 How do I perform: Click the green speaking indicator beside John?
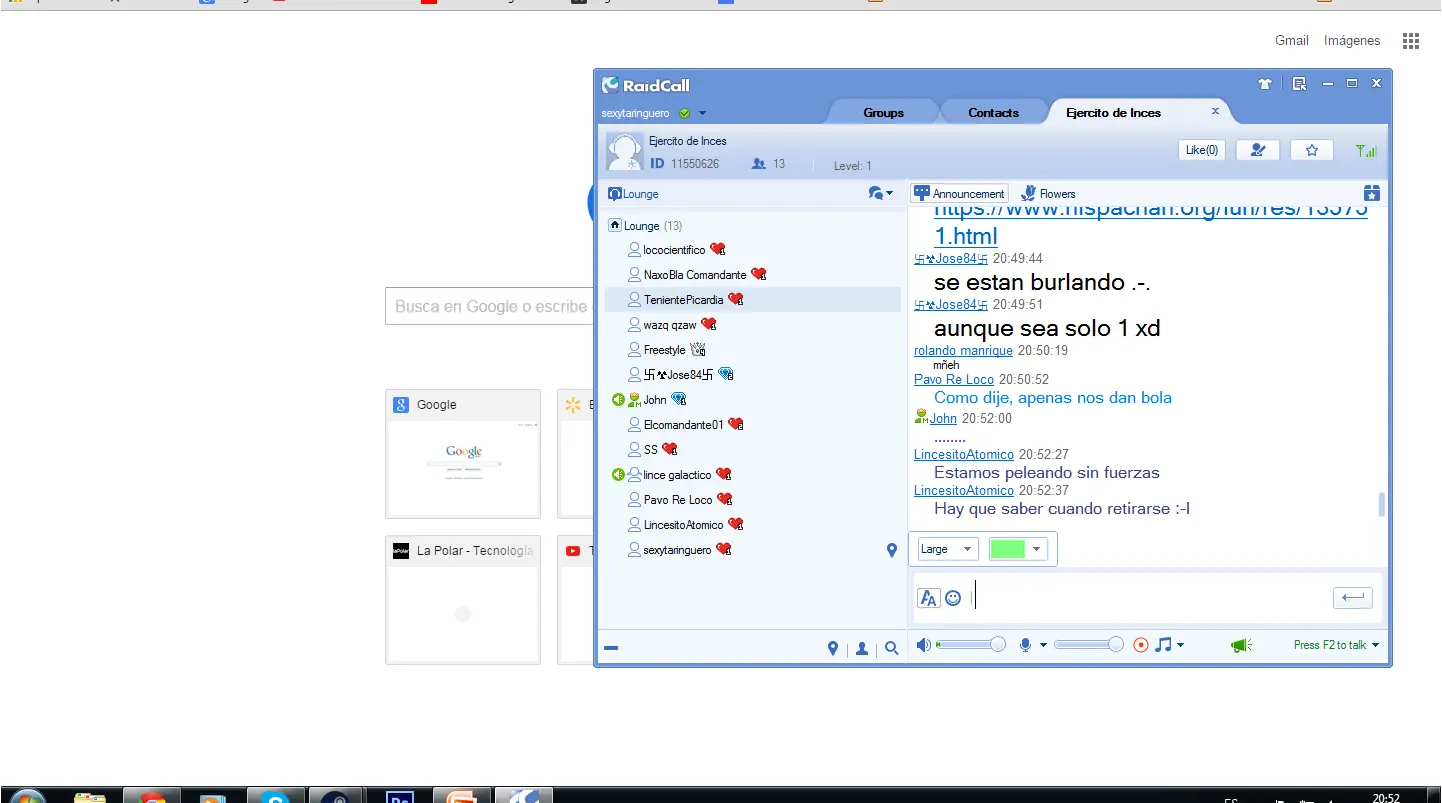coord(618,400)
